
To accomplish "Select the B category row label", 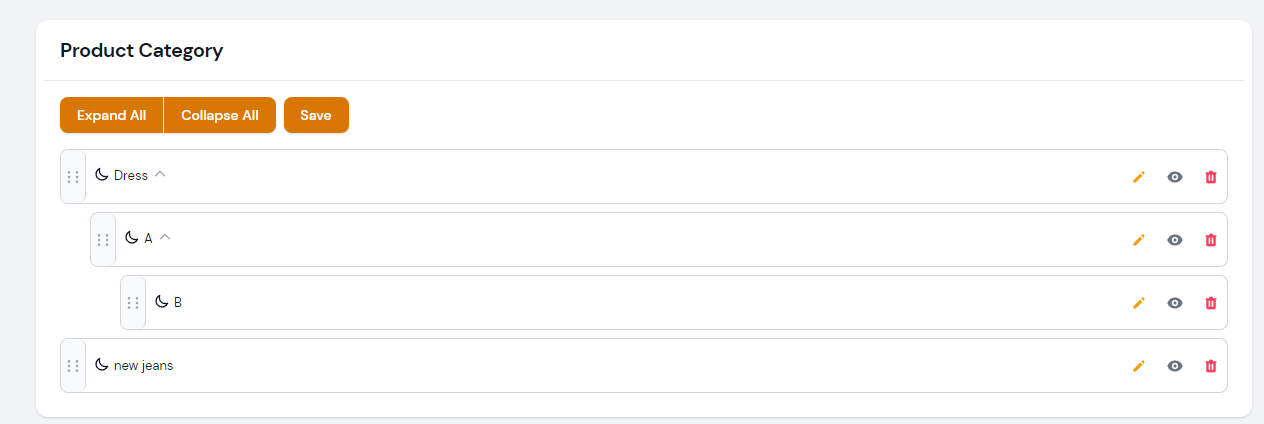I will click(x=178, y=302).
